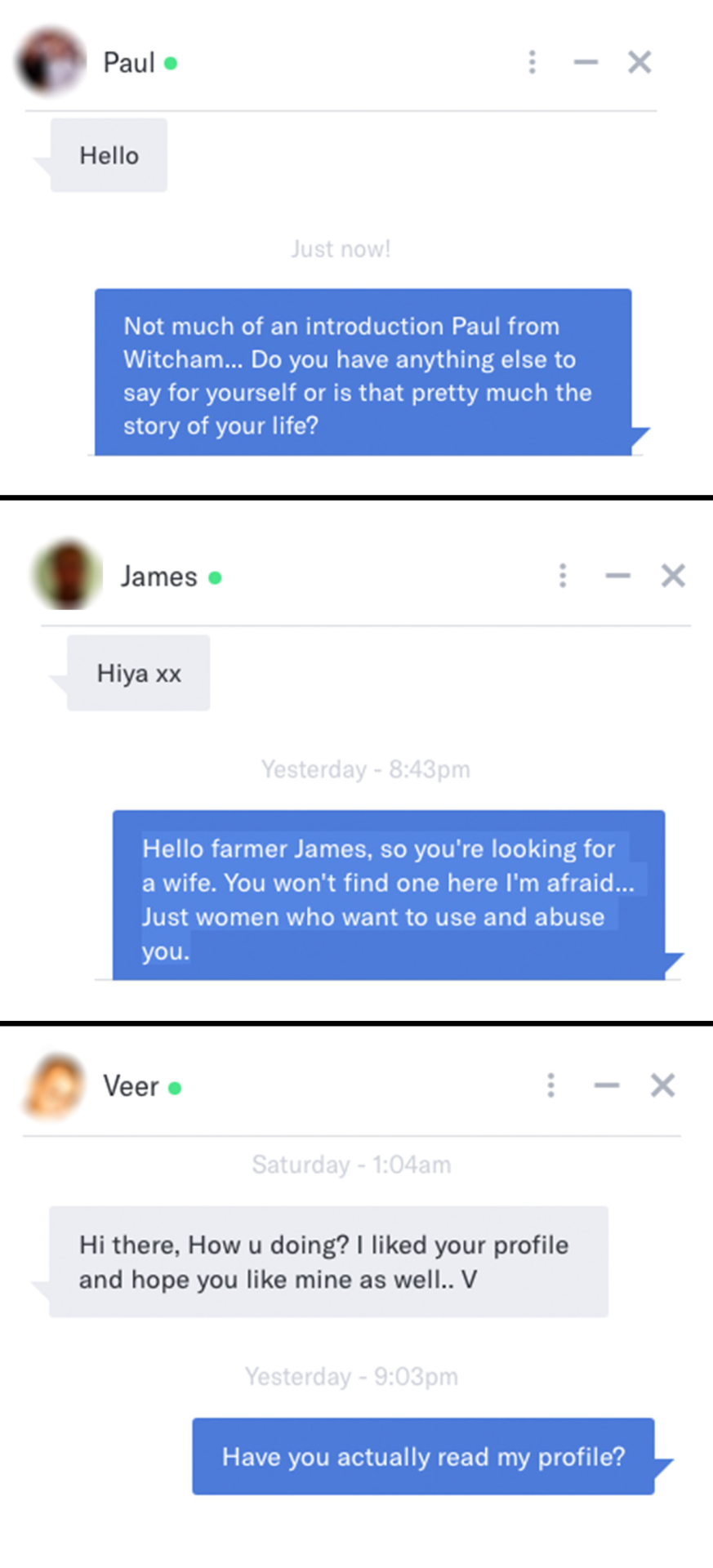
Task: Minimize James's chat window
Action: click(x=617, y=576)
